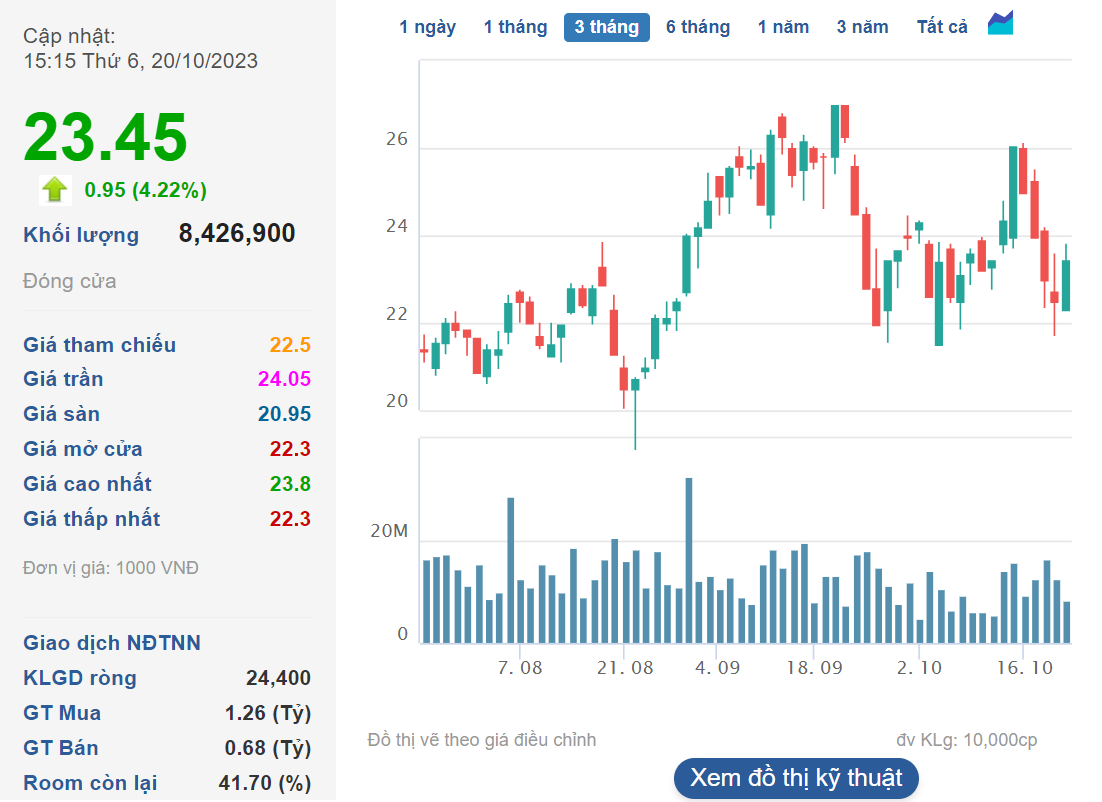Image resolution: width=1102 pixels, height=802 pixels.
Task: Click the last green candlestick on chart
Action: tap(1066, 285)
